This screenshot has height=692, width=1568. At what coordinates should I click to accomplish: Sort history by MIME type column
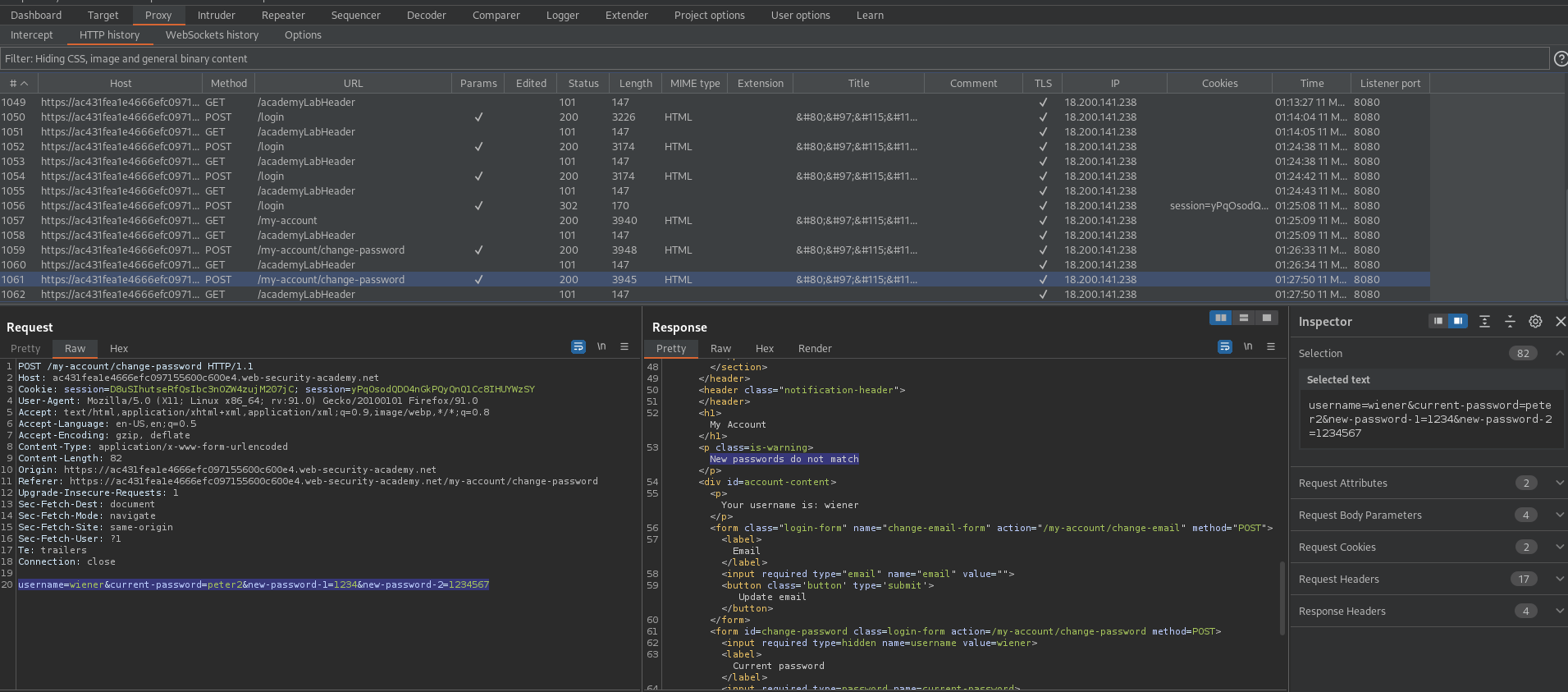695,83
